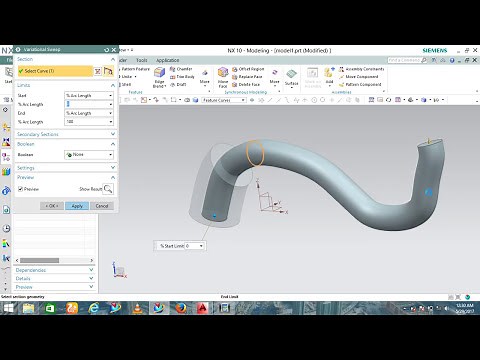Screen dimensions: 480x360
Task: Click the Cancel button
Action: [x=102, y=206]
